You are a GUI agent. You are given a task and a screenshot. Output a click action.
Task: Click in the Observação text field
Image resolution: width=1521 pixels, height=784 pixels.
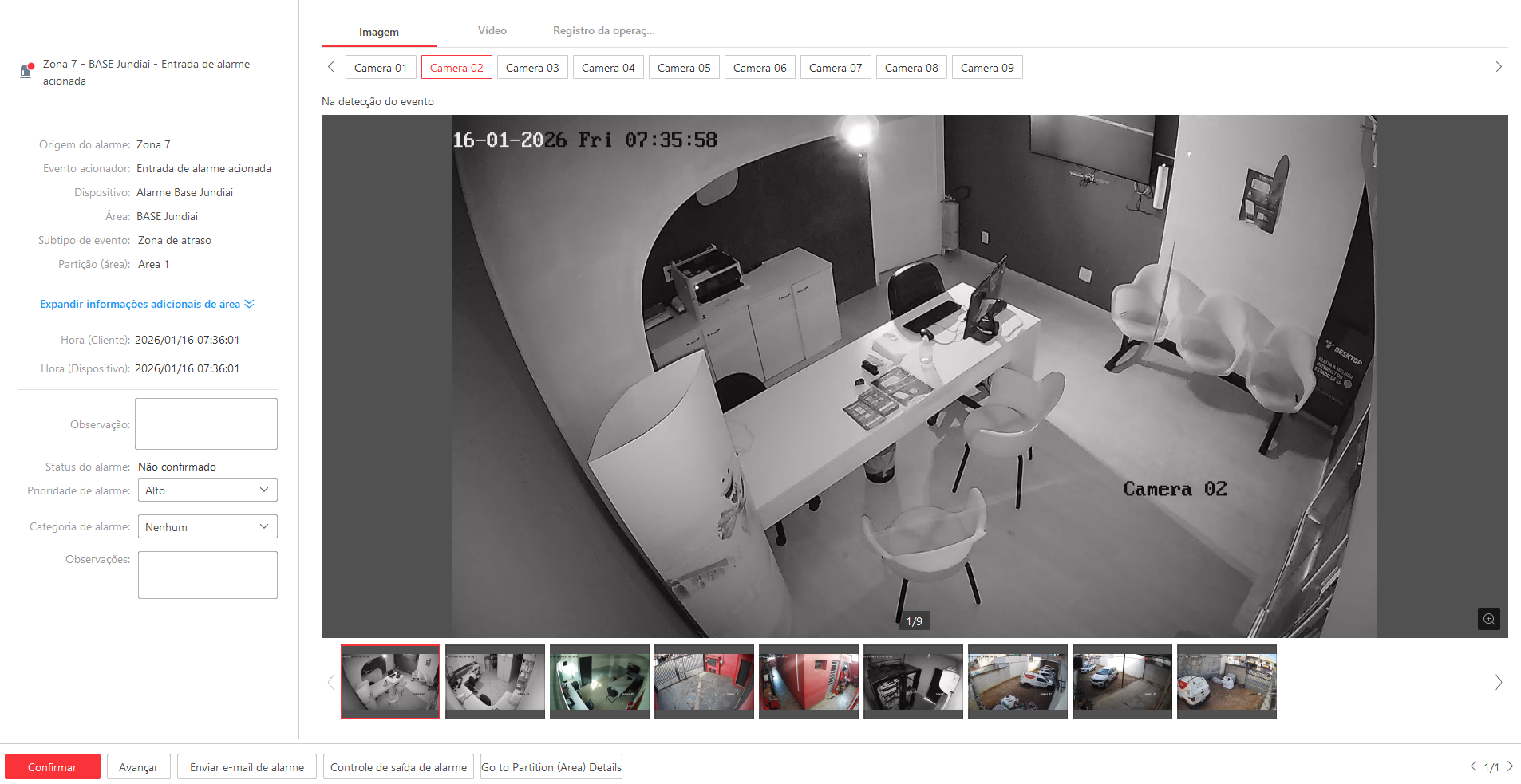point(206,424)
